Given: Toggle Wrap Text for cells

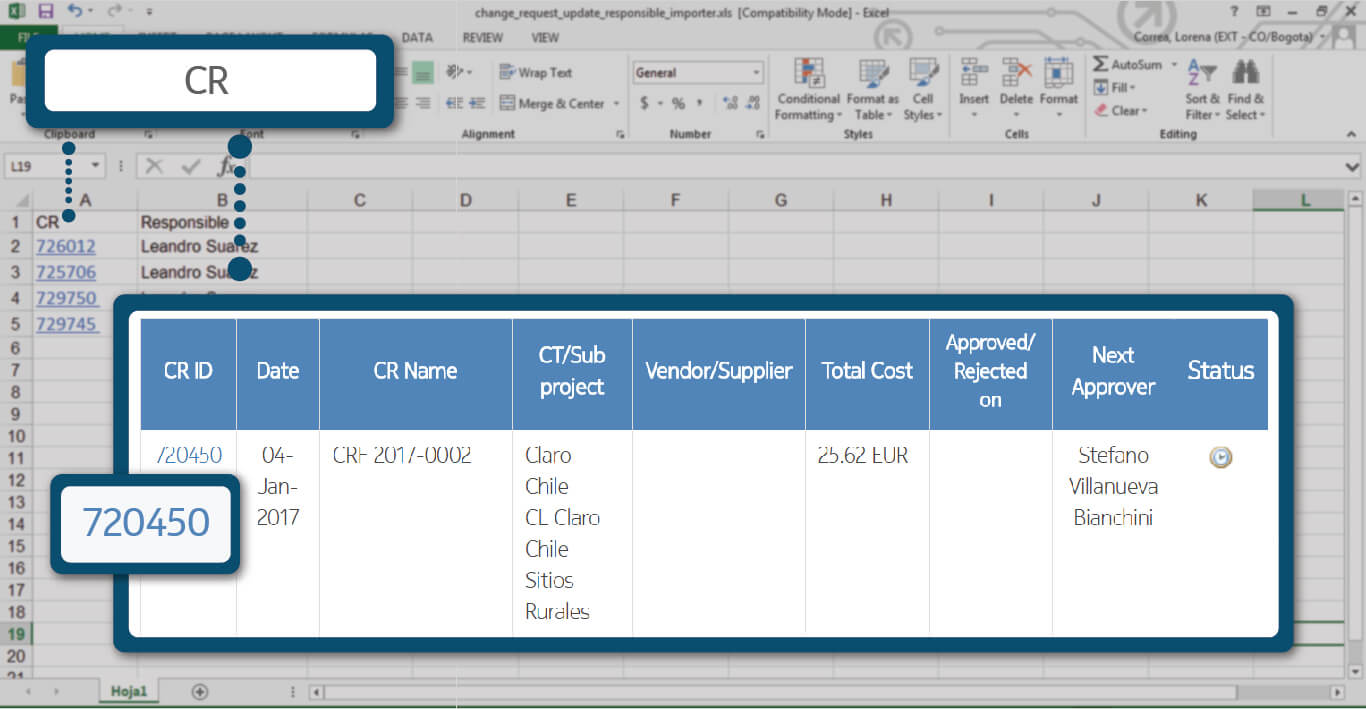Looking at the screenshot, I should 536,73.
